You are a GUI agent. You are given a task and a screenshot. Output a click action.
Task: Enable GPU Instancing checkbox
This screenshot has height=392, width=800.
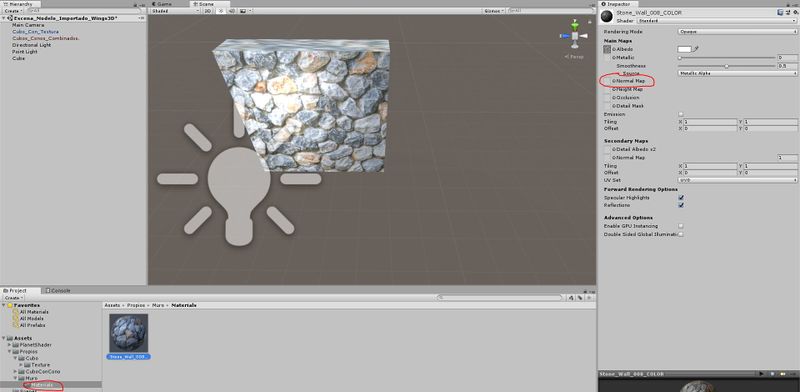(x=681, y=226)
